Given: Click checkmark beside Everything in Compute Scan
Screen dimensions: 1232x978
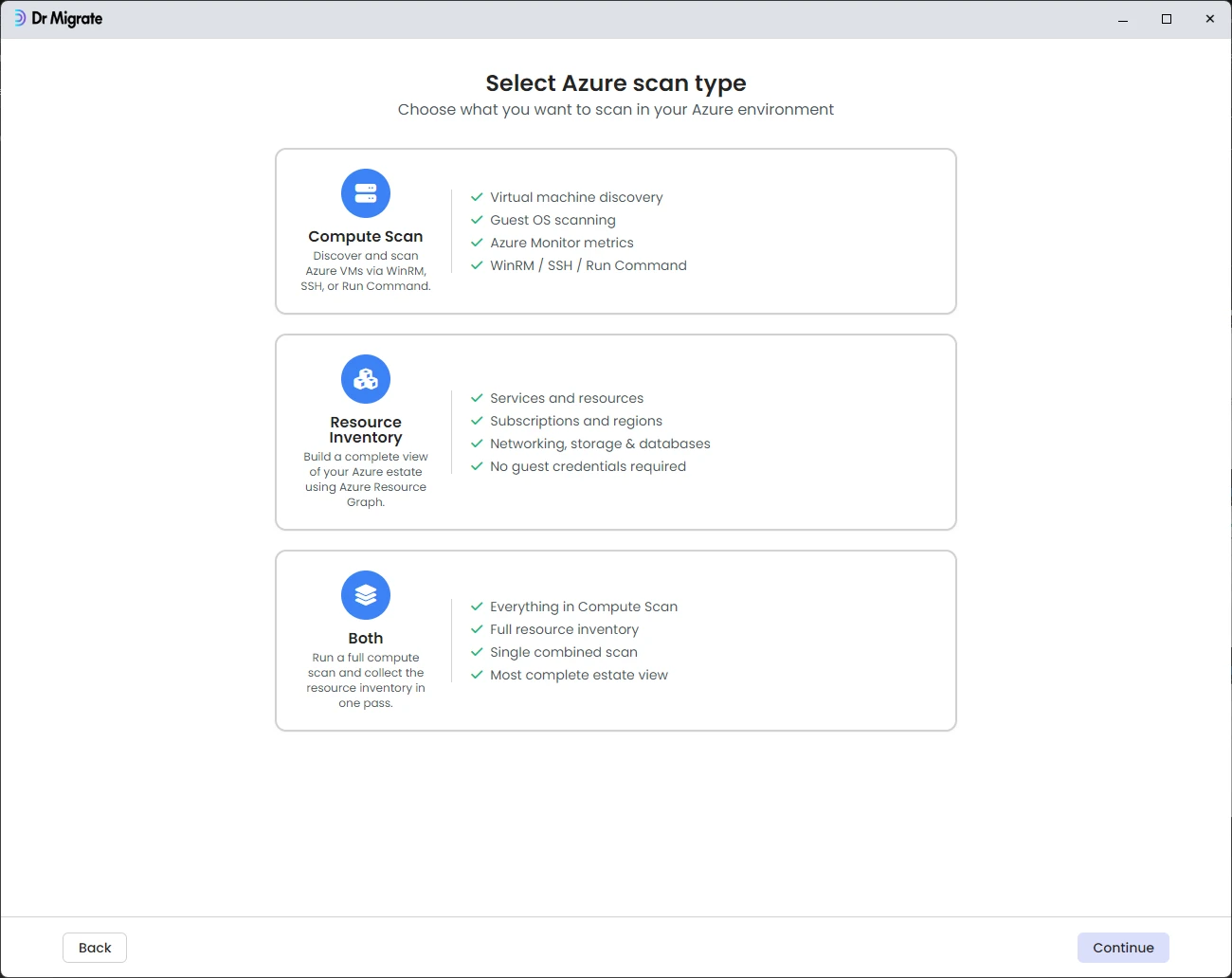Looking at the screenshot, I should pos(477,607).
